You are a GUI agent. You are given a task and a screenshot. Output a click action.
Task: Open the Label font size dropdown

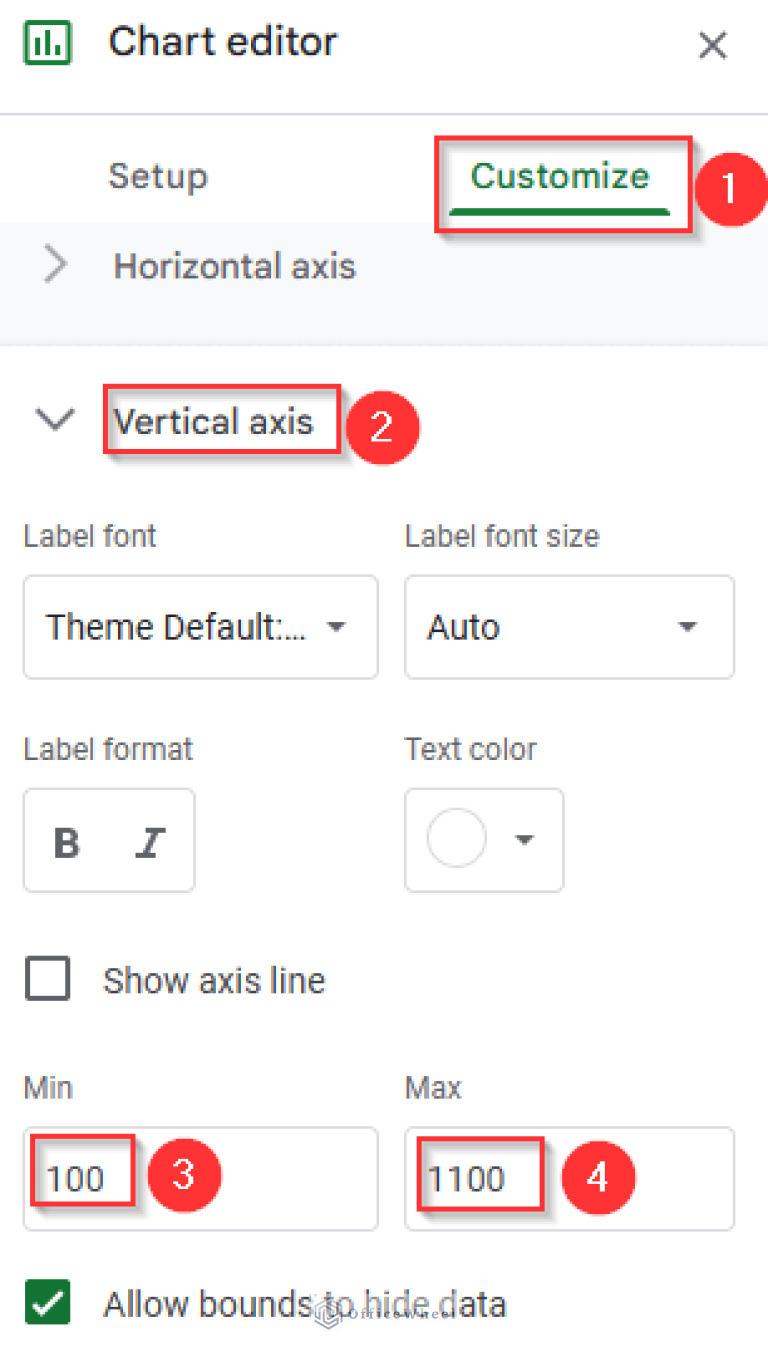coord(568,627)
